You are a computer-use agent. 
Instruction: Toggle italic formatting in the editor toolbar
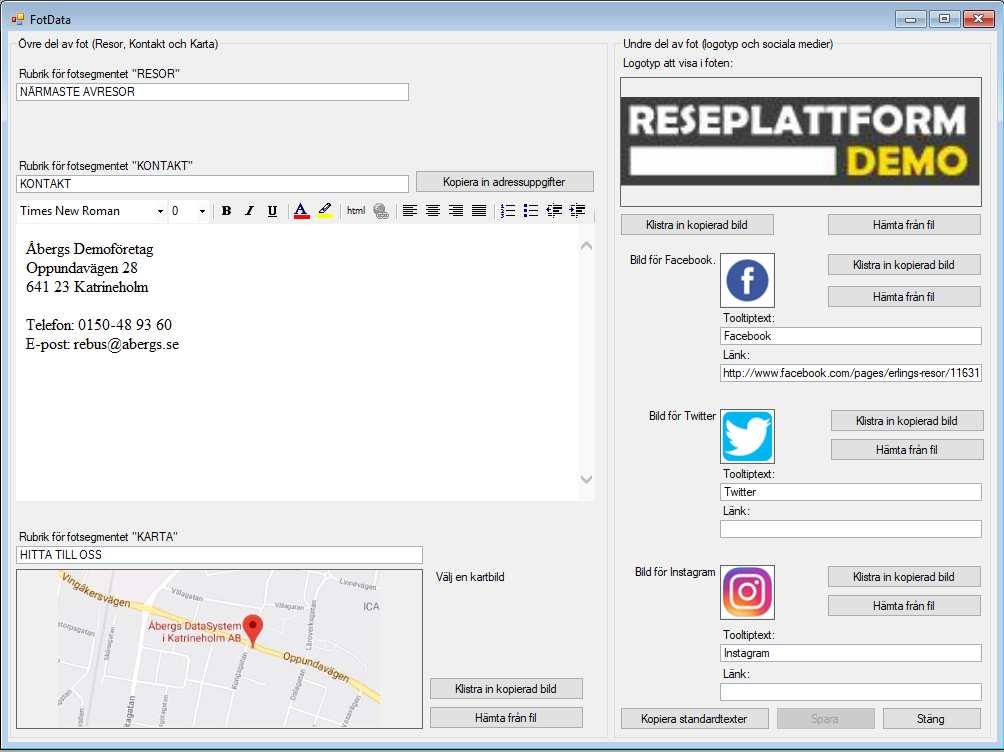click(x=249, y=211)
